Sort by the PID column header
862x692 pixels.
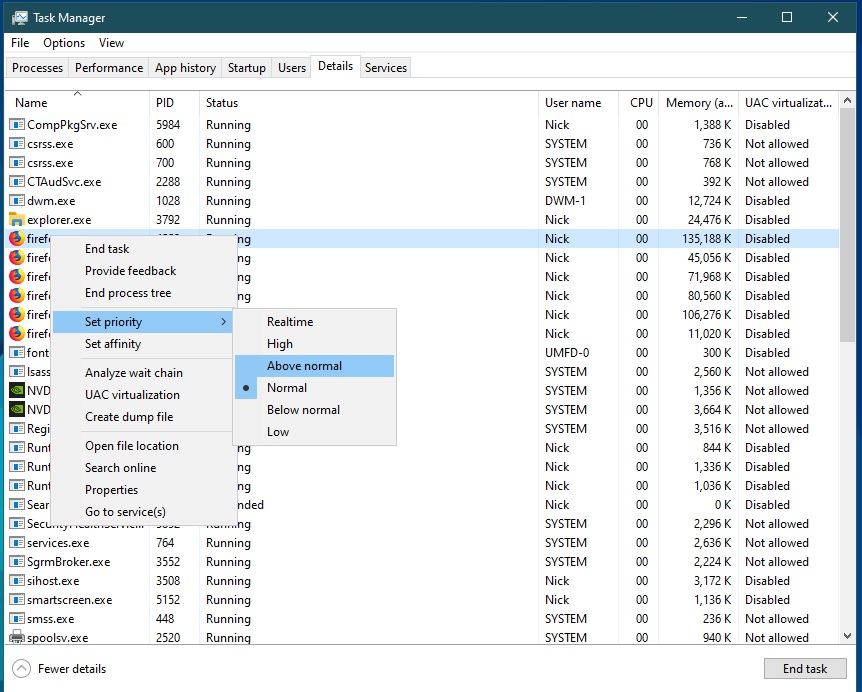tap(174, 103)
